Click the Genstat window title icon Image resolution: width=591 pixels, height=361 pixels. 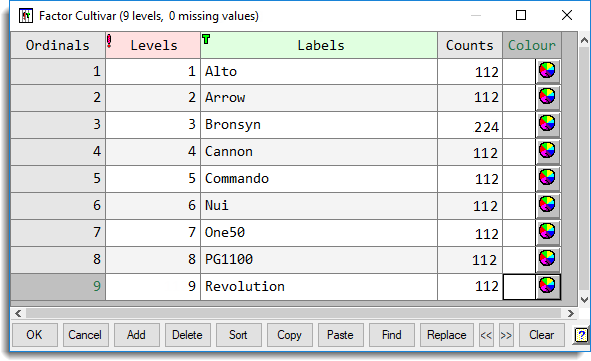pos(26,16)
